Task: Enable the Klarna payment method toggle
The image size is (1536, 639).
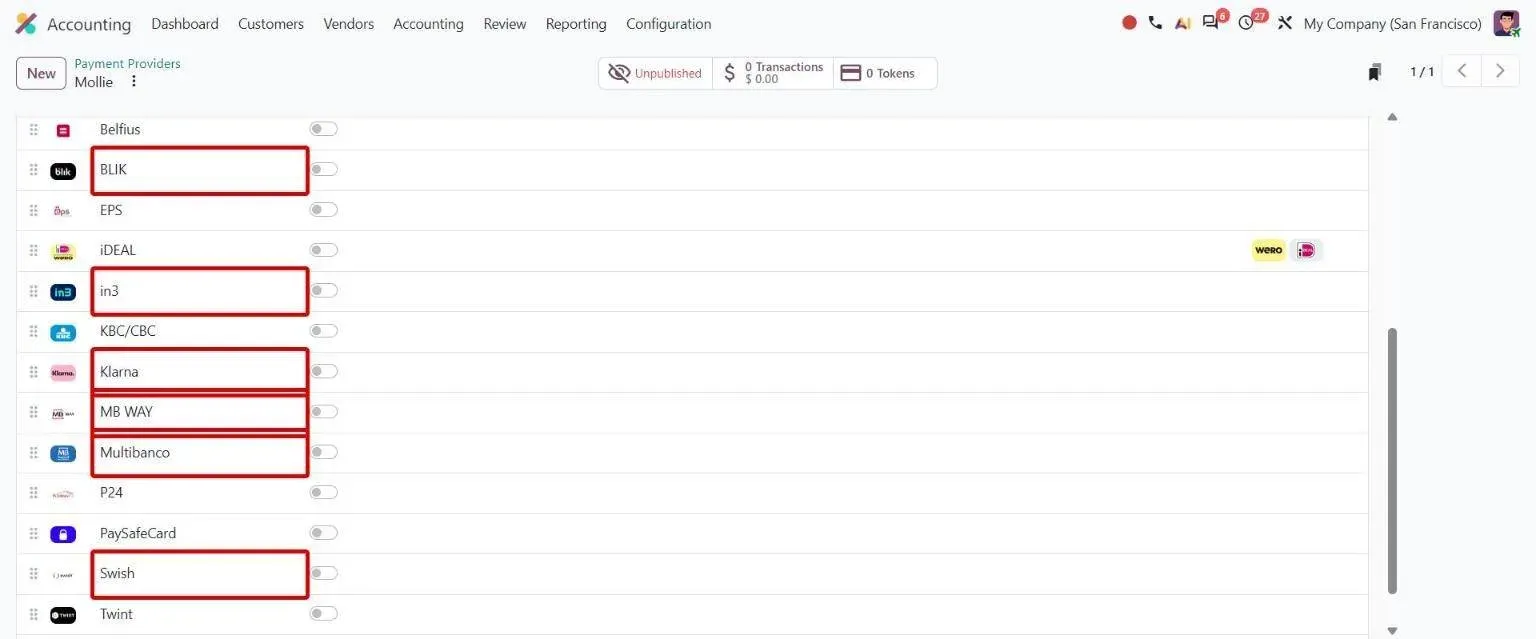Action: [323, 371]
